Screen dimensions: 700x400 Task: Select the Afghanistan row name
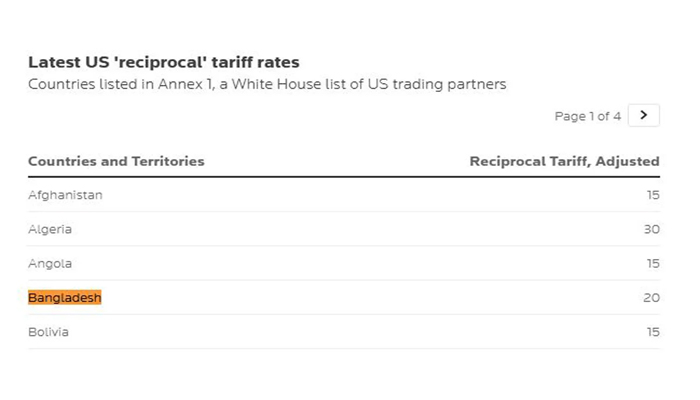[x=65, y=195]
